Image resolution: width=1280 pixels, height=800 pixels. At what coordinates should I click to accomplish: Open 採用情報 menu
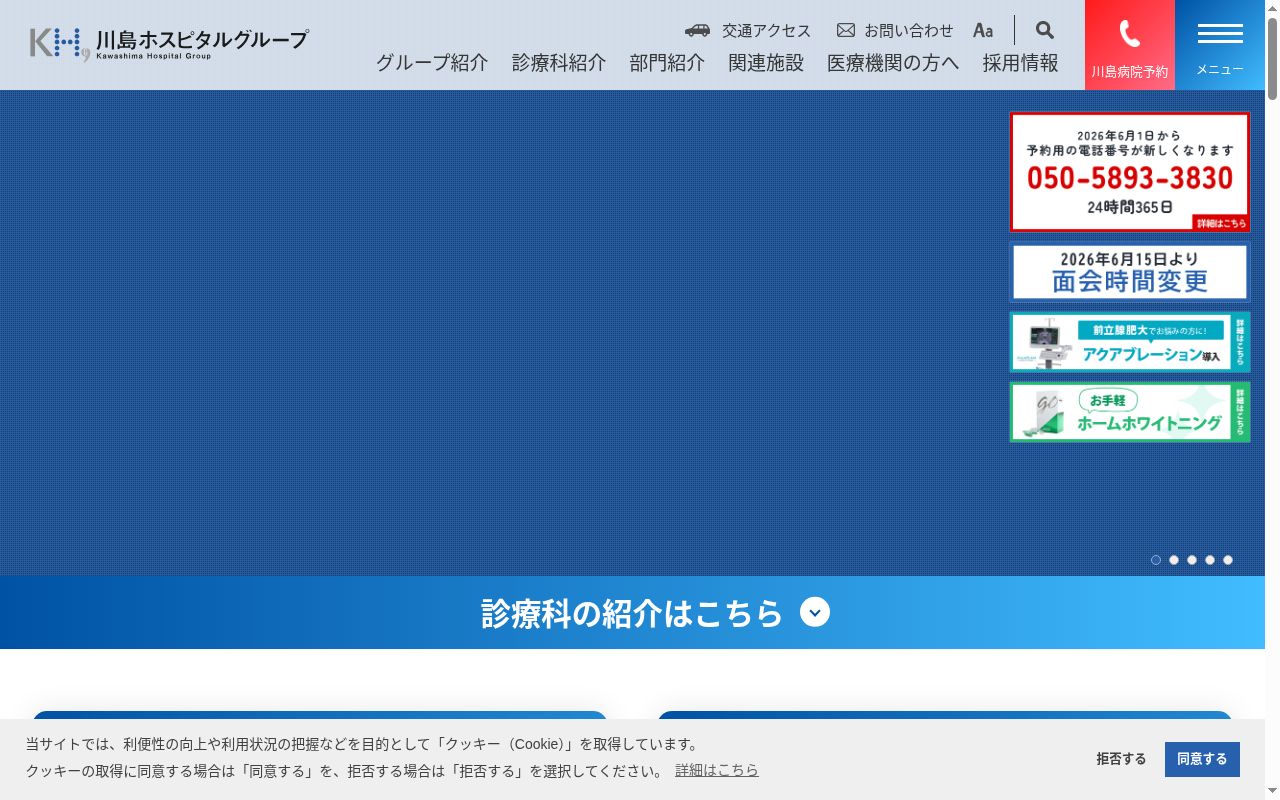[x=1020, y=62]
